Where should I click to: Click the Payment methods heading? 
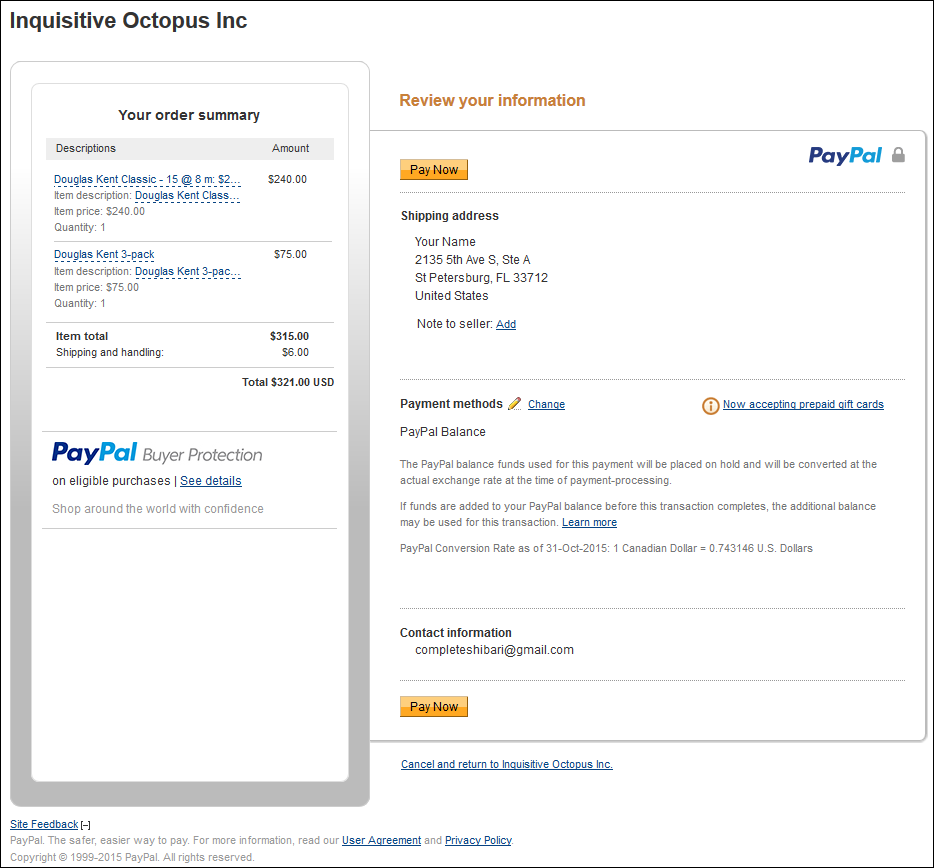452,404
